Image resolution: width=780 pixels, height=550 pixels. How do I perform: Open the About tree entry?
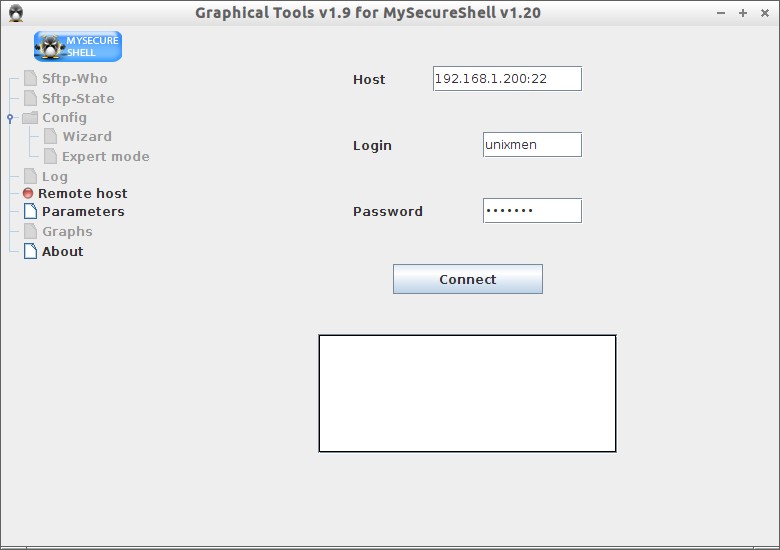coord(63,251)
